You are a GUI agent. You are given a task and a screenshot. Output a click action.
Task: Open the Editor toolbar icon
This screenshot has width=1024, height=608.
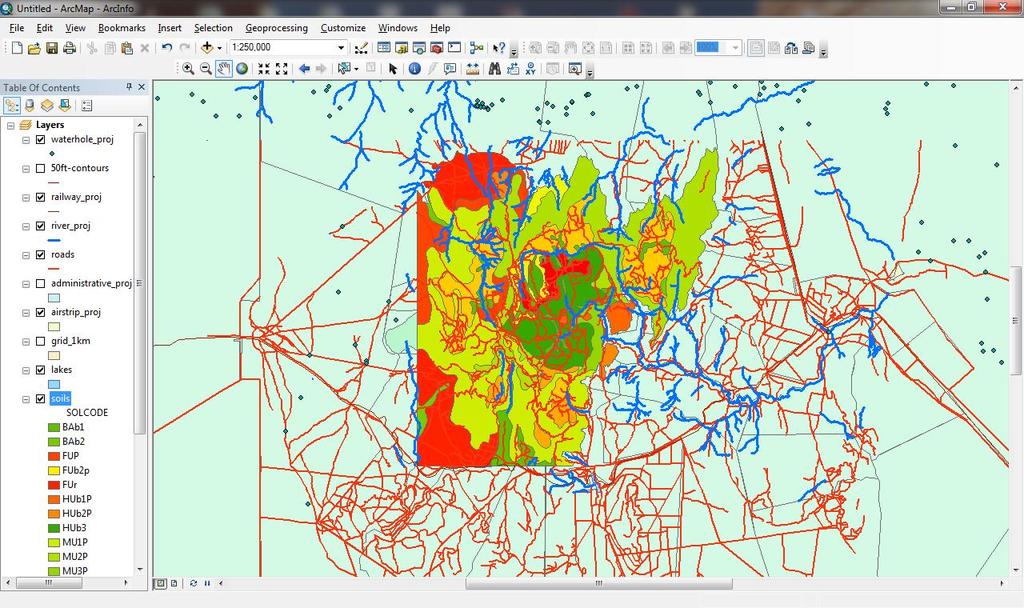[x=360, y=48]
